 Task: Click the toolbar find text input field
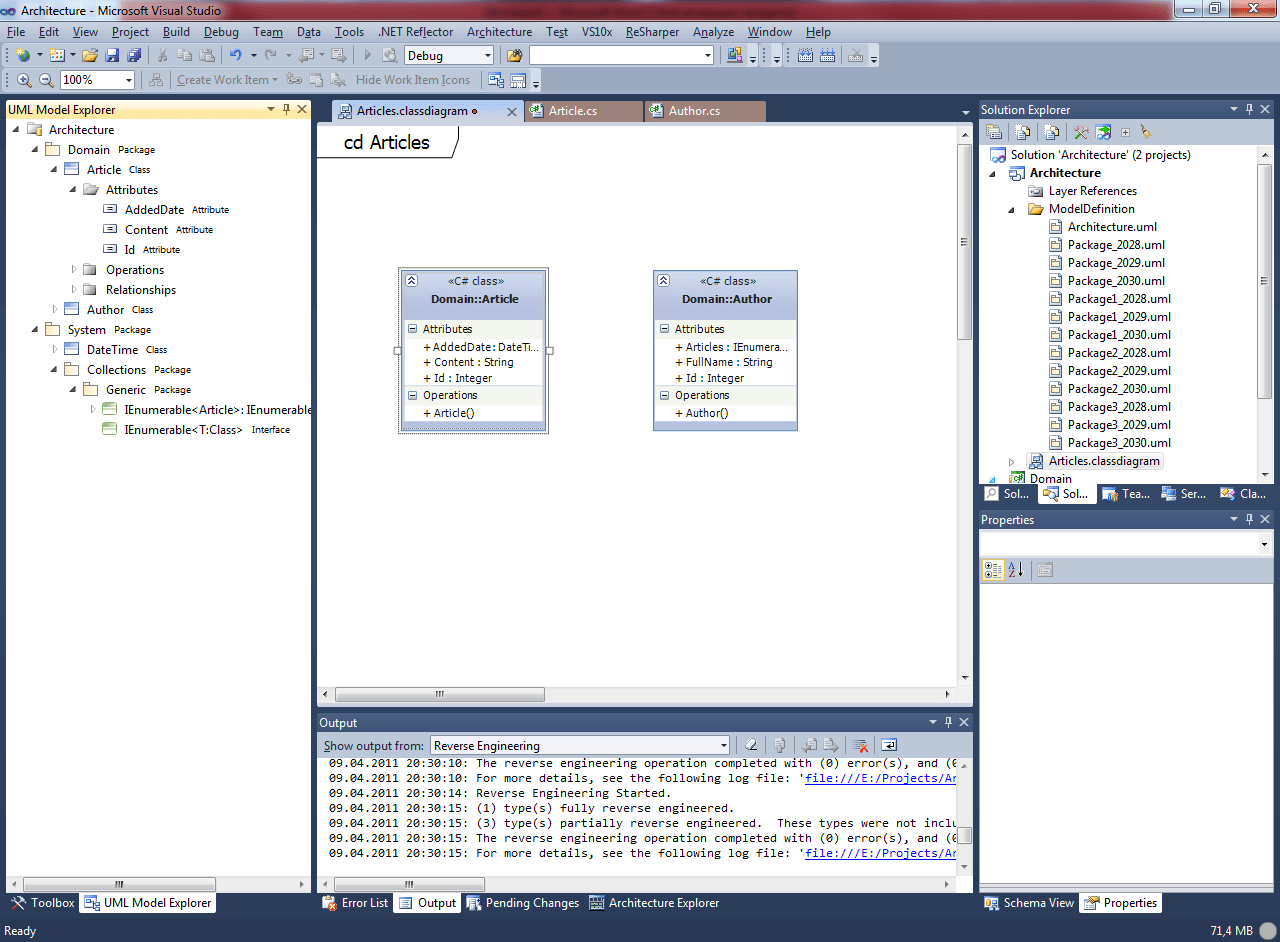pyautogui.click(x=621, y=55)
